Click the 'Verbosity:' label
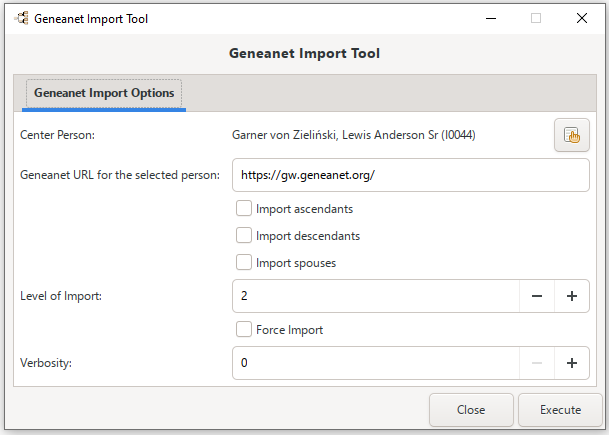 pyautogui.click(x=46, y=363)
